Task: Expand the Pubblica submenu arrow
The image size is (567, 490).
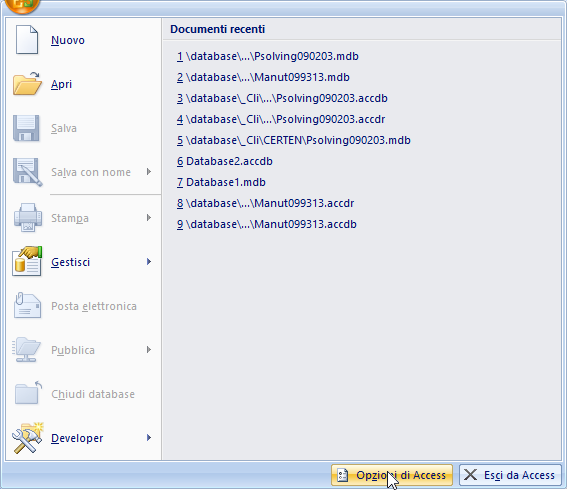Action: [x=149, y=349]
